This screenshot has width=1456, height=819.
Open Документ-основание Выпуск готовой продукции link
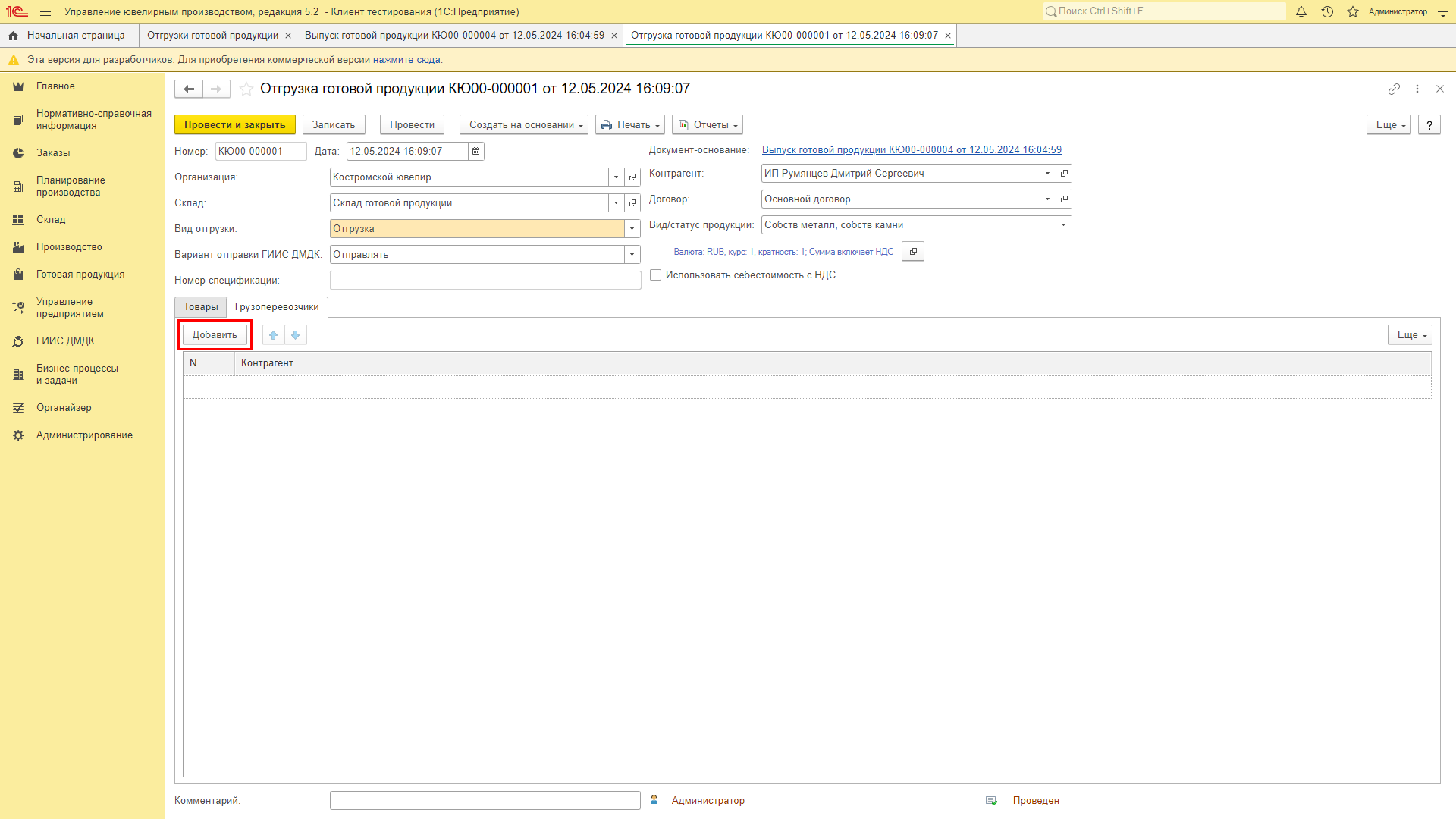click(x=912, y=150)
